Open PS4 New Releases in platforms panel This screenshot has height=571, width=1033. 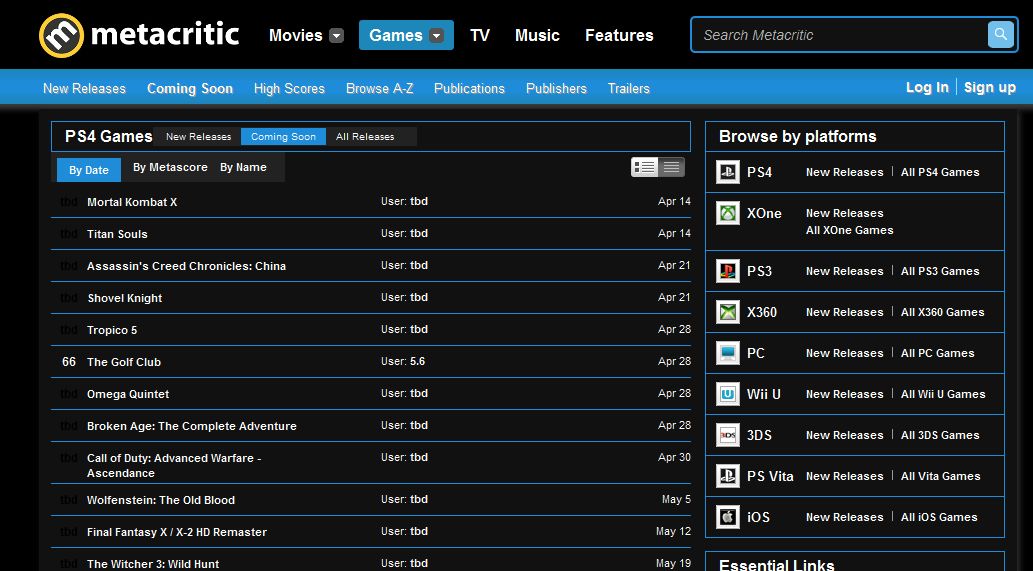pyautogui.click(x=845, y=172)
